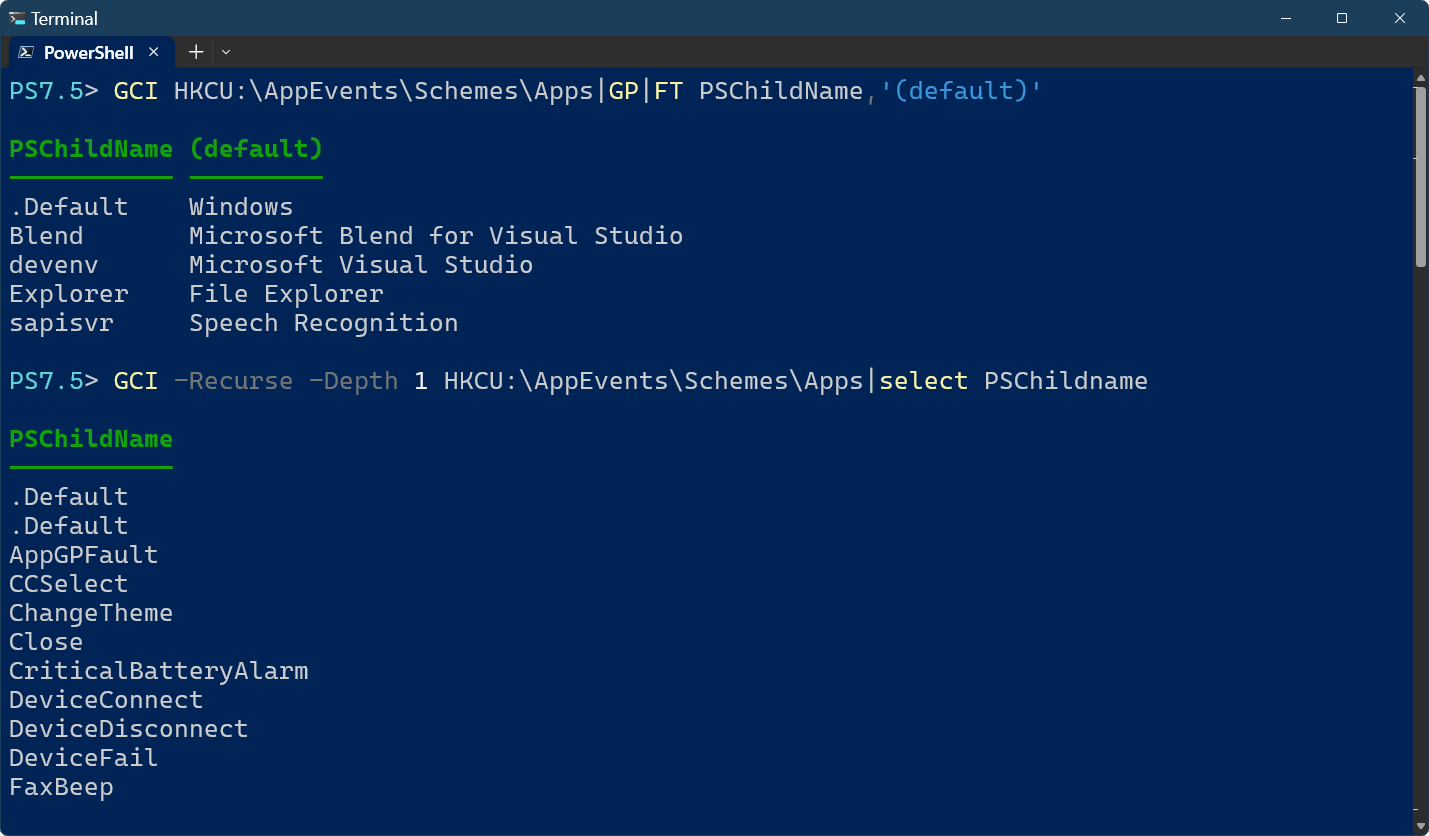Screen dimensions: 1429x836
Task: Click the CriticalBatteryAlarm entry
Action: click(159, 671)
